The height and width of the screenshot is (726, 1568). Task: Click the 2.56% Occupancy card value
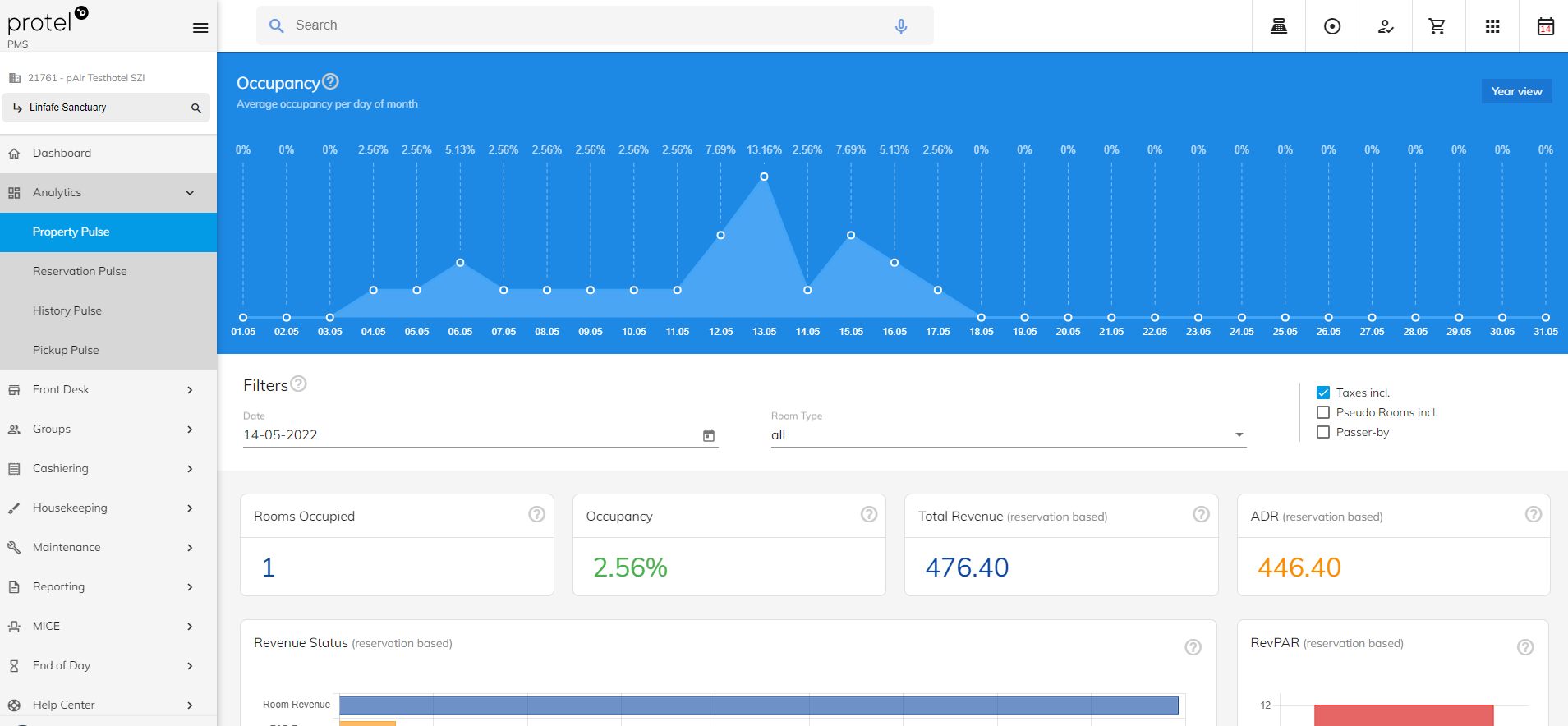(630, 567)
